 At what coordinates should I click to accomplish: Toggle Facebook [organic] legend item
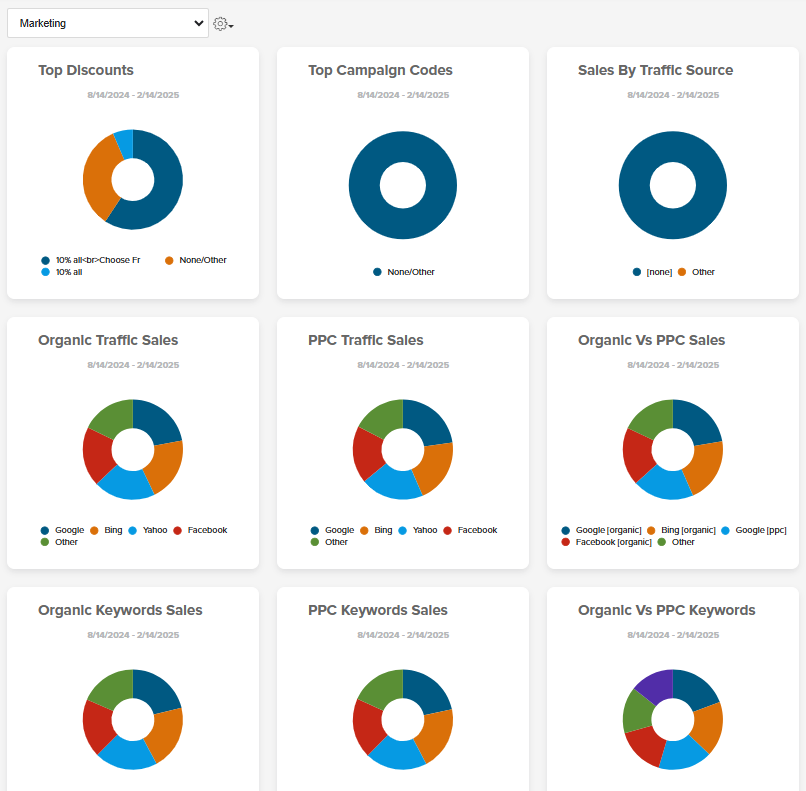[x=607, y=542]
